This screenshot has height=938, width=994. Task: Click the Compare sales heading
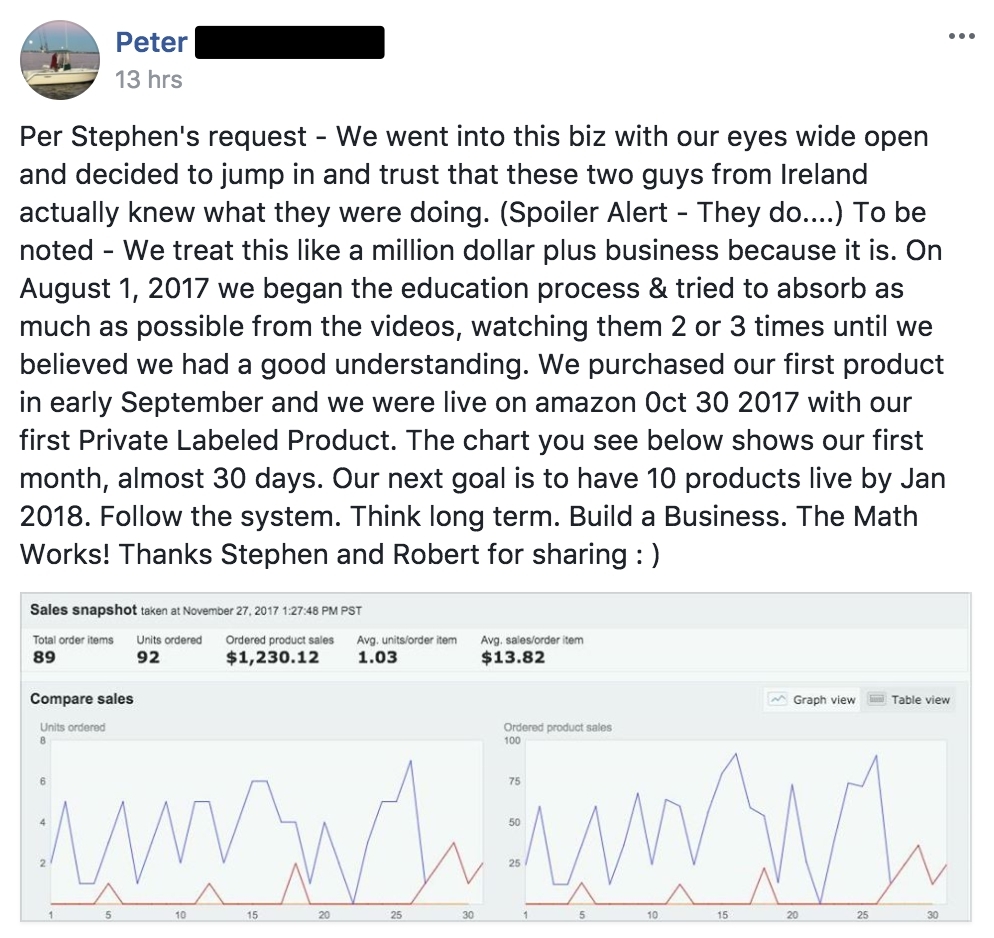[82, 699]
